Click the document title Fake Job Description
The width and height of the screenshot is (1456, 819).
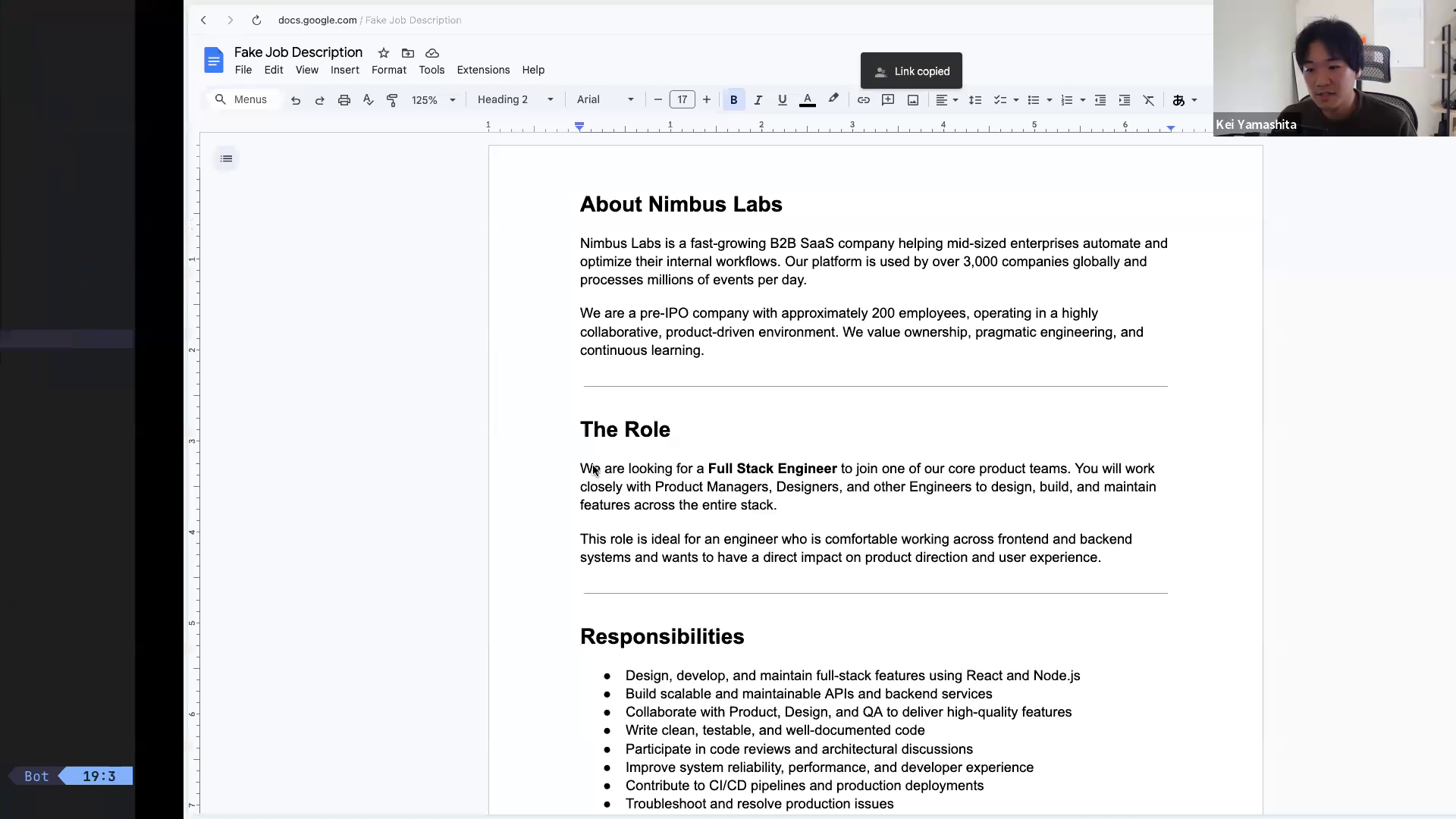(298, 52)
